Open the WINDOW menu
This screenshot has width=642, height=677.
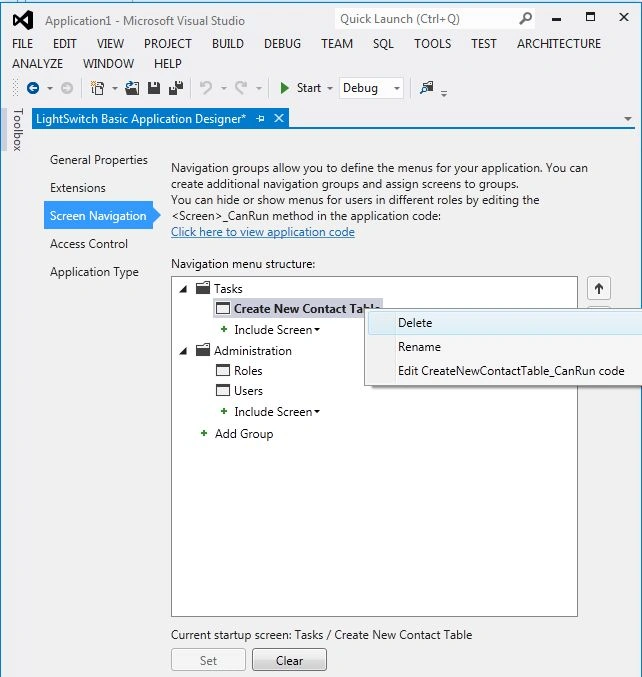coord(108,63)
